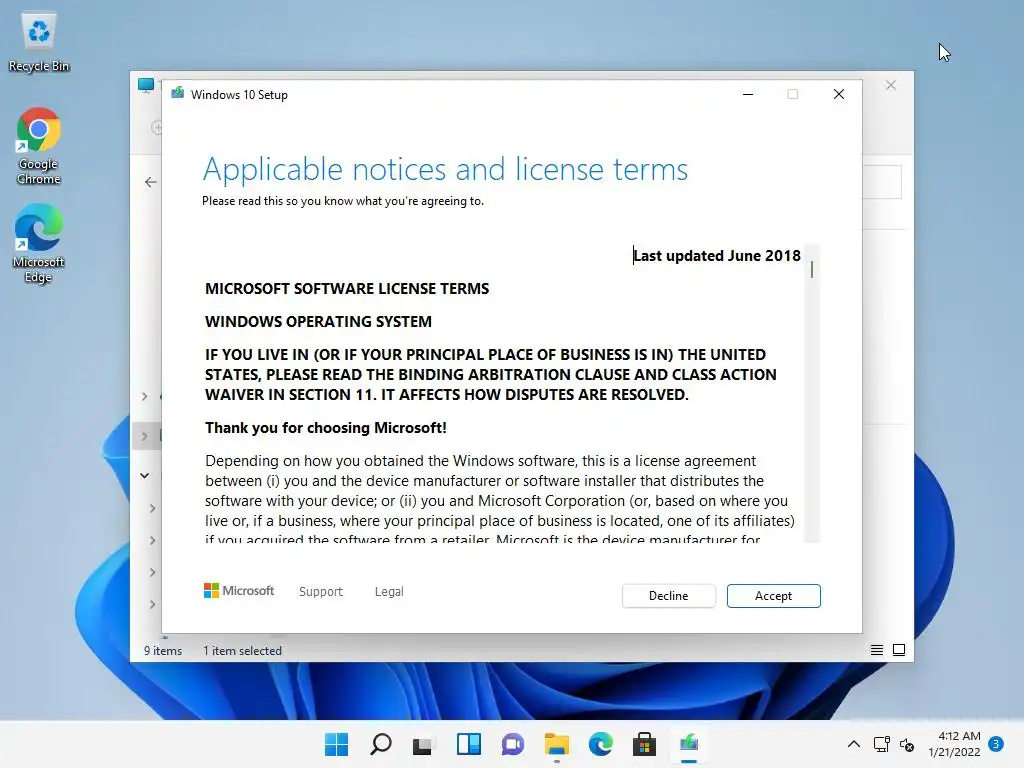Open Task View on taskbar
This screenshot has height=768, width=1024.
423,744
